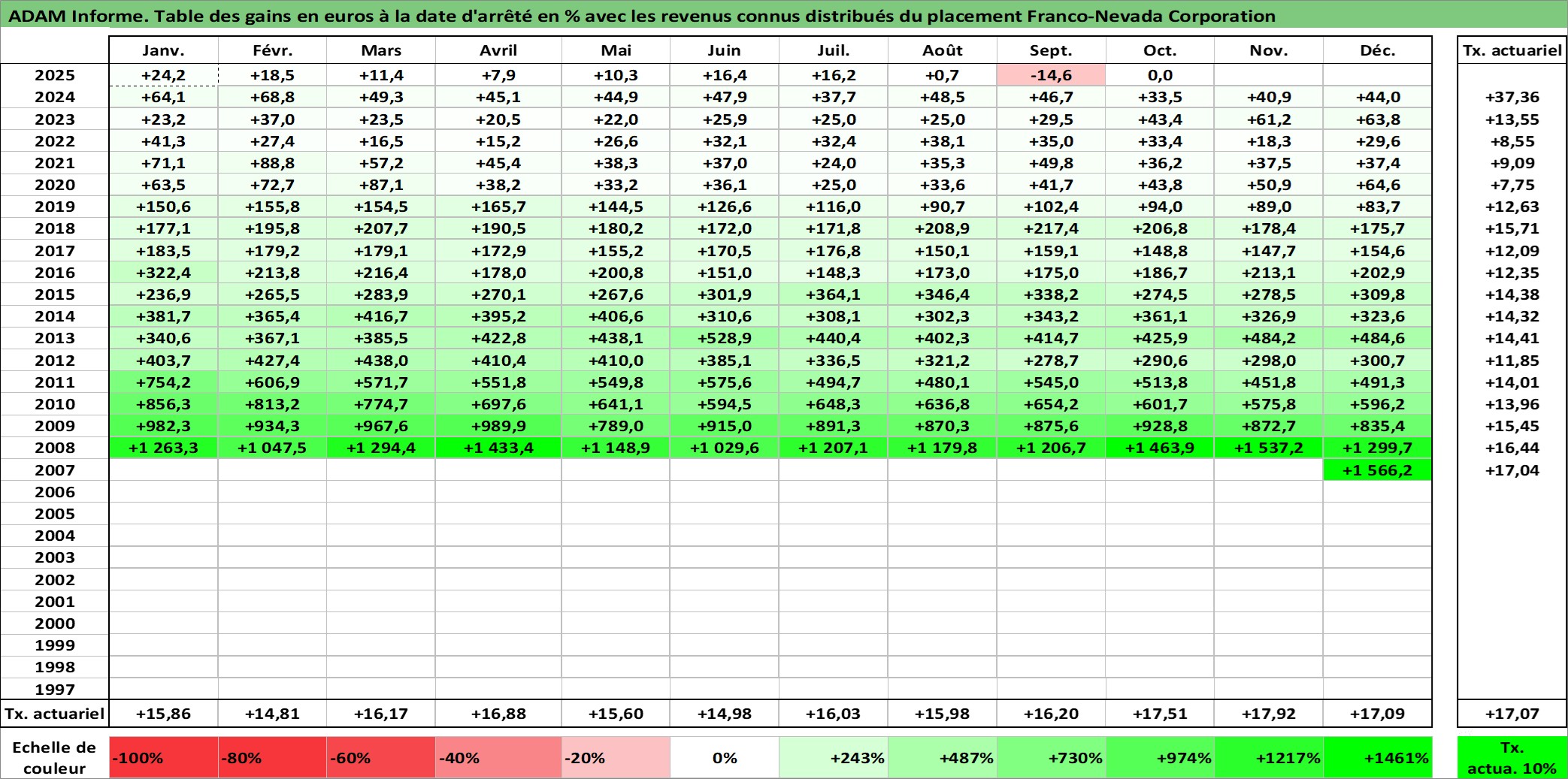The image size is (1568, 779).
Task: Click the +63,8 cell in 2023
Action: tap(1377, 119)
